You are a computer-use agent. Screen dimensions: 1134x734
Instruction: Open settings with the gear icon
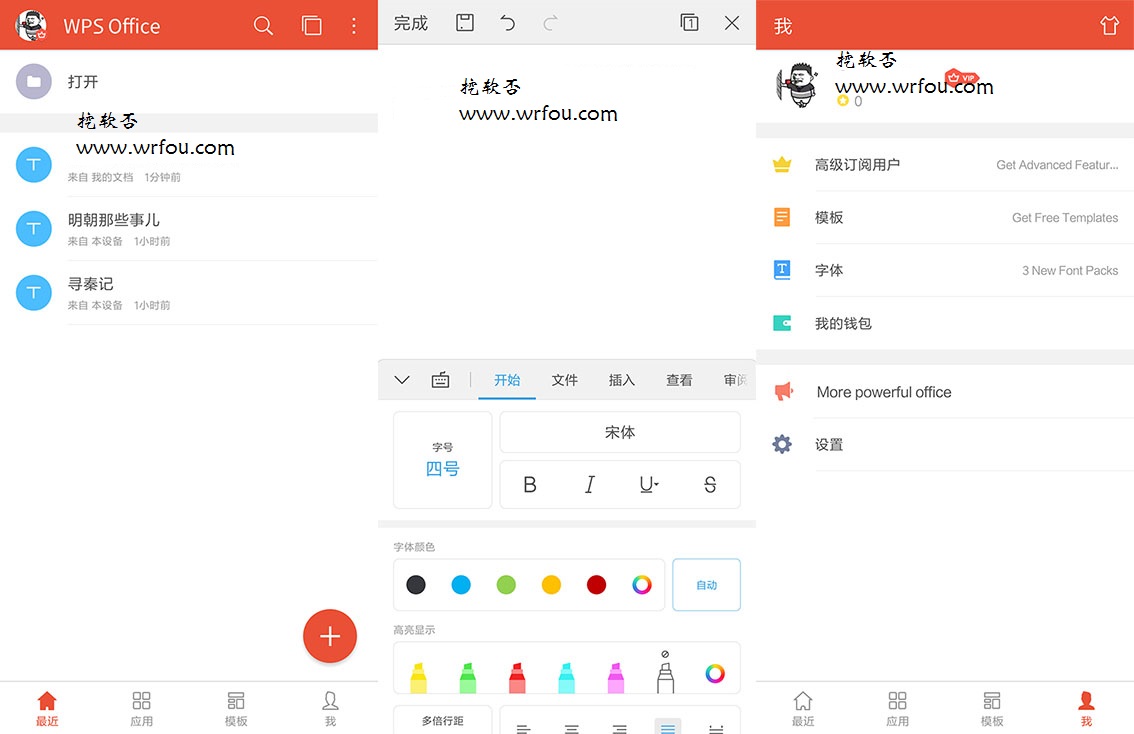point(782,444)
